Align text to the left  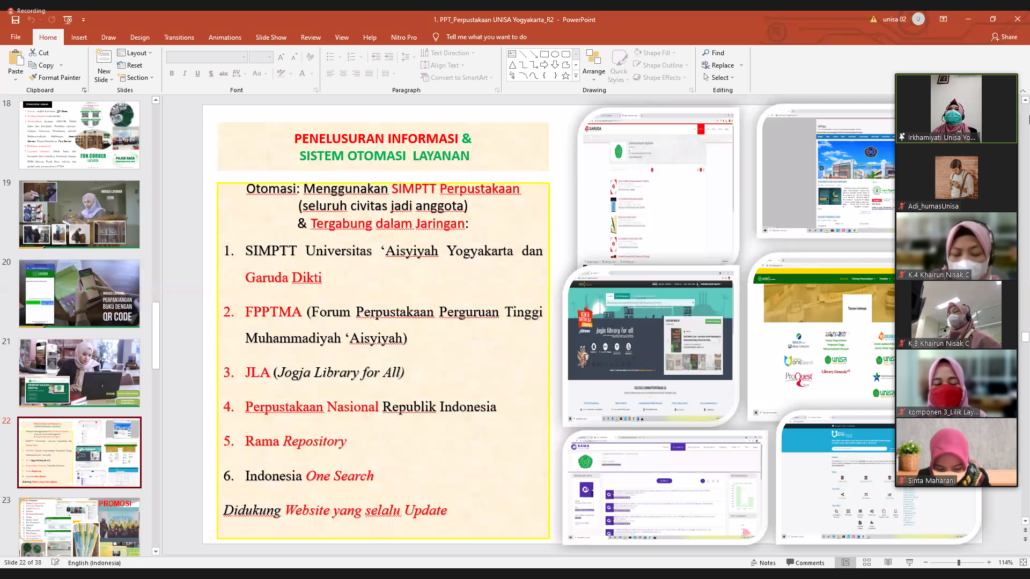click(330, 74)
